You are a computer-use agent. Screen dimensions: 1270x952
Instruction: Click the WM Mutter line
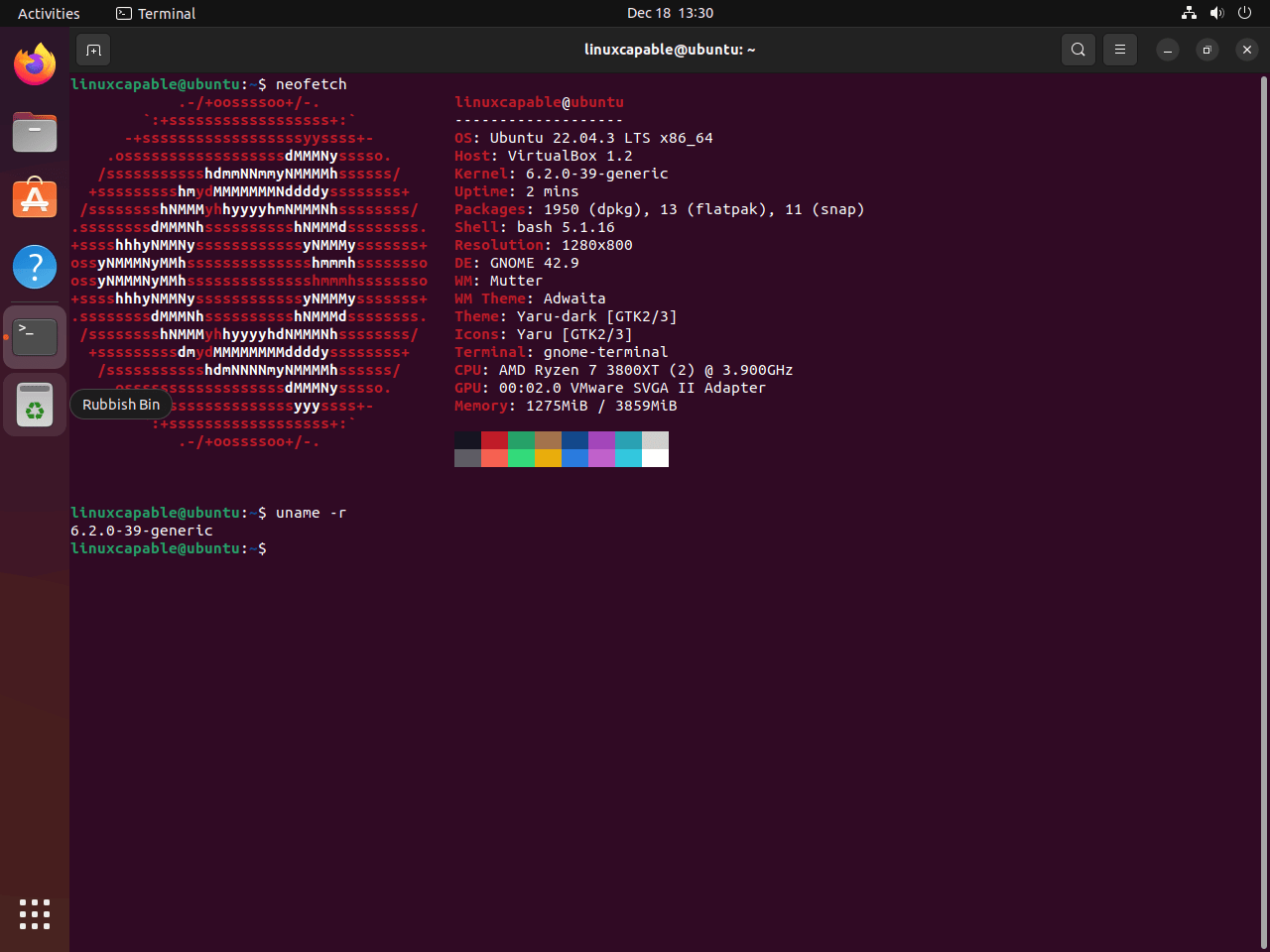[498, 281]
